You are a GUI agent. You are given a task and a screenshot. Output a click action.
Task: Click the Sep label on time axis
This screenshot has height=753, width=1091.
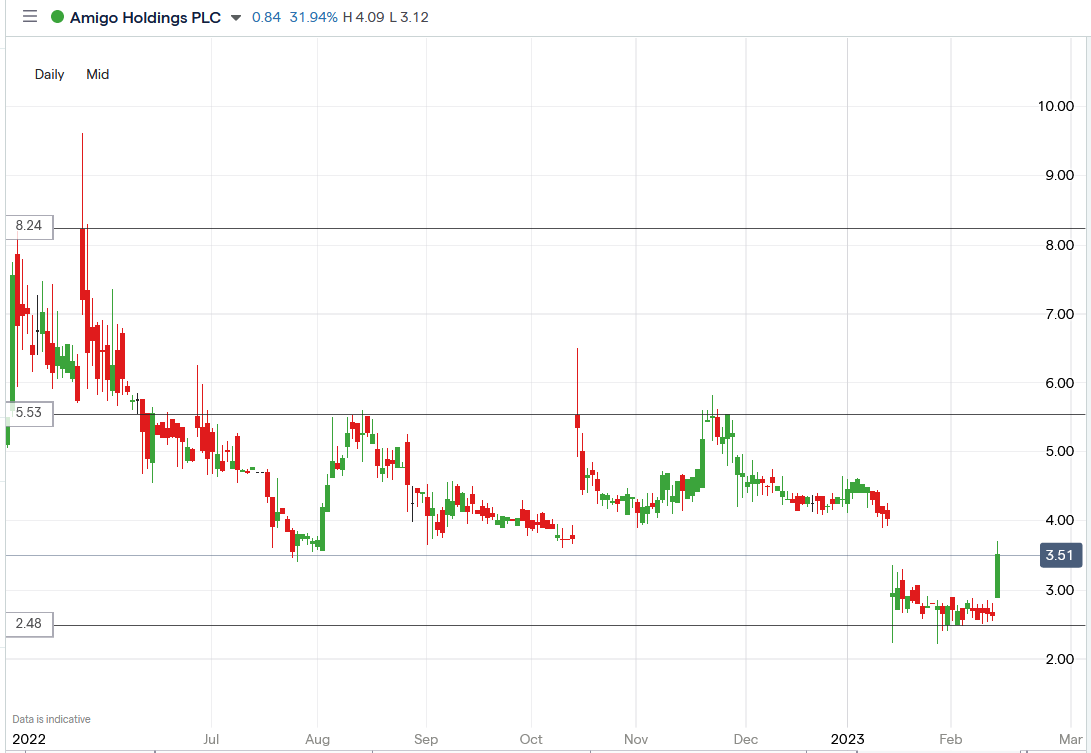point(426,739)
